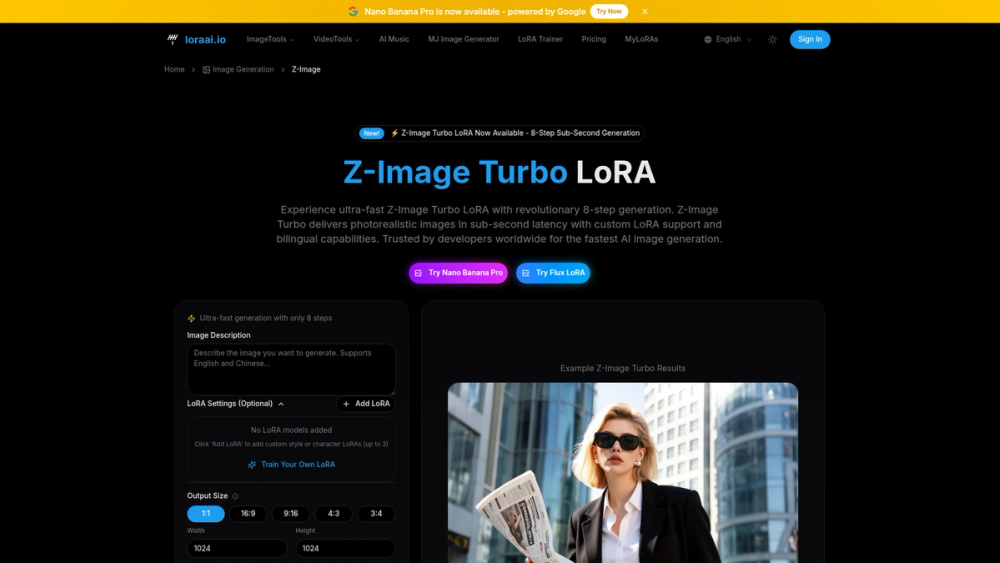Open the AI Music page
Image resolution: width=1000 pixels, height=563 pixels.
pos(394,40)
